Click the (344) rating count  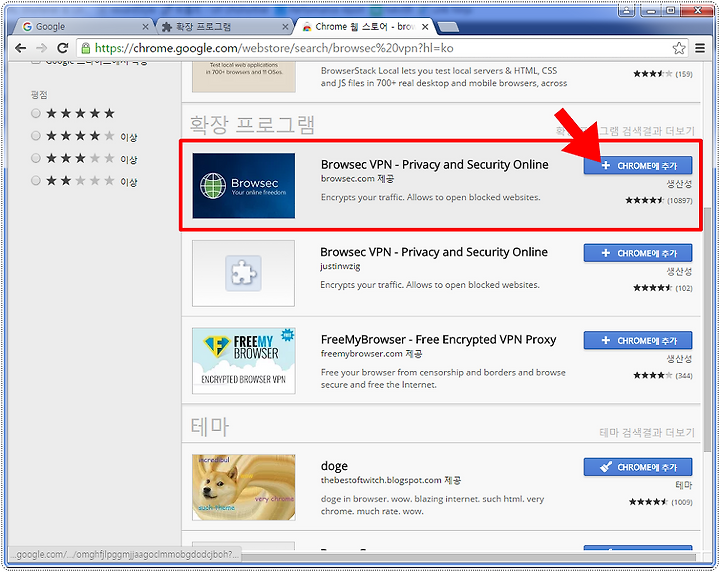pyautogui.click(x=684, y=376)
